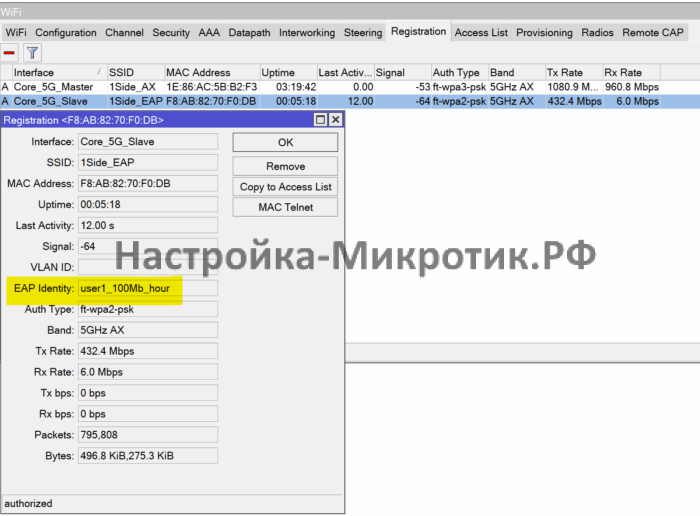The image size is (700, 516).
Task: Sort by the Auth Type column header
Action: click(459, 72)
